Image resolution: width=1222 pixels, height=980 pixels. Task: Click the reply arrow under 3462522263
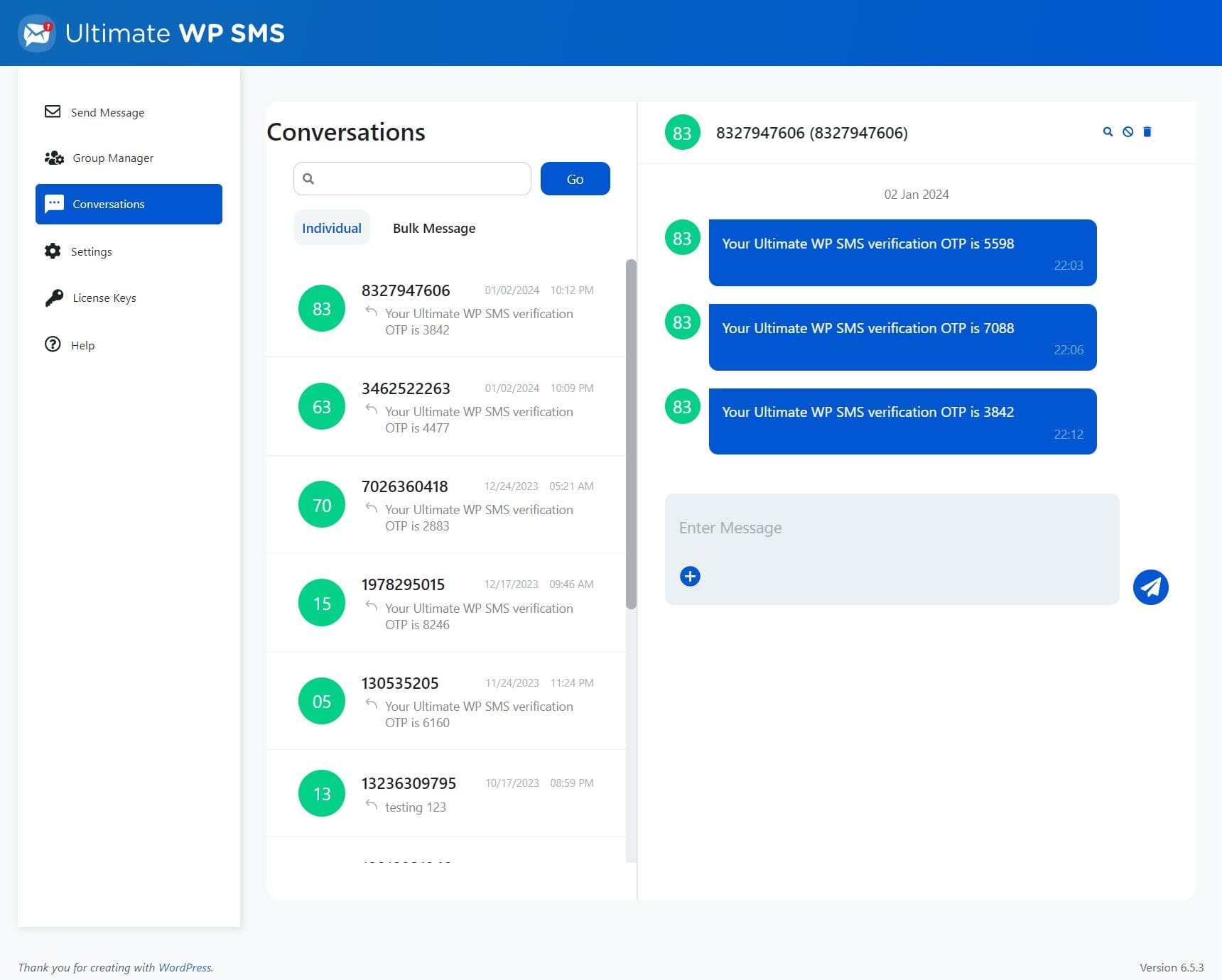pyautogui.click(x=371, y=409)
